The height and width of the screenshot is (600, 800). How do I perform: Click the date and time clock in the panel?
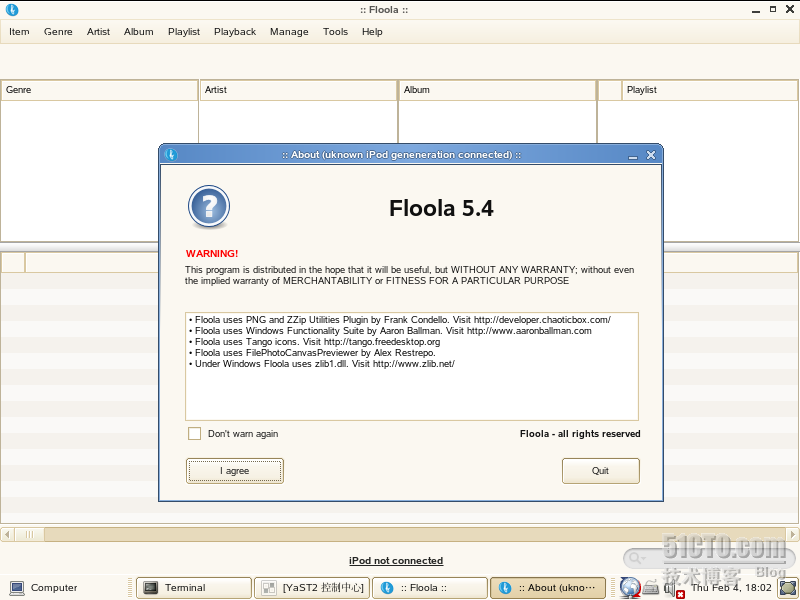731,588
